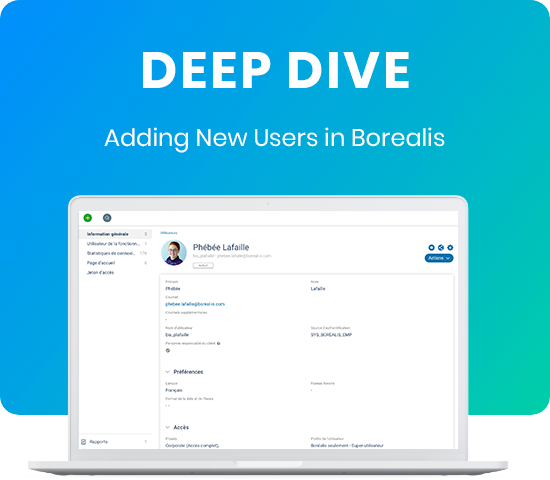The image size is (550, 480).
Task: Click the share icon above Actions
Action: 441,247
